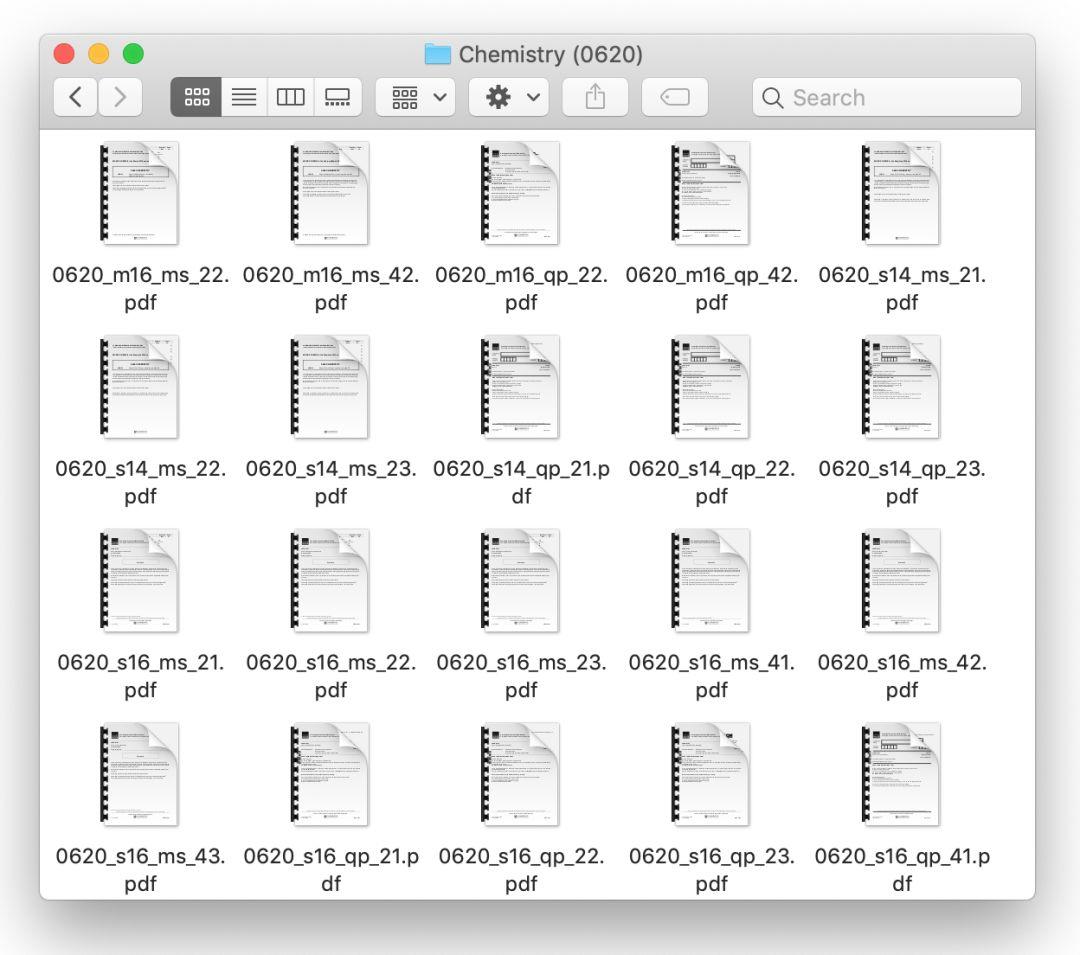Go back to previous folder
This screenshot has width=1080, height=955.
76,97
